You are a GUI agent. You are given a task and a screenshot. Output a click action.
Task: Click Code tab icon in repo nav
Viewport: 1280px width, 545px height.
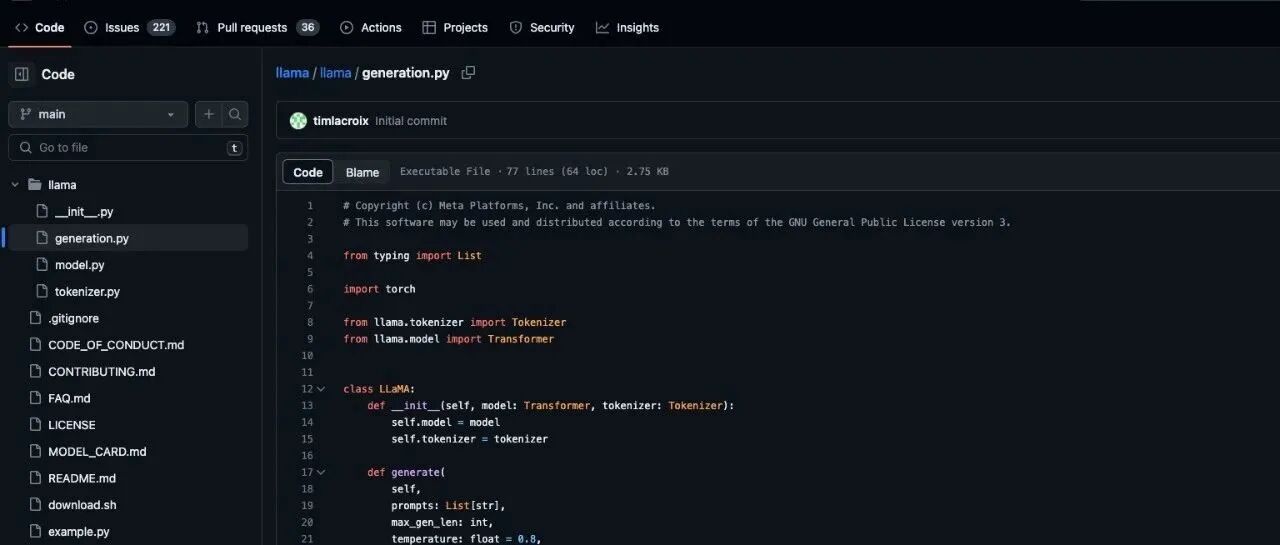[21, 28]
